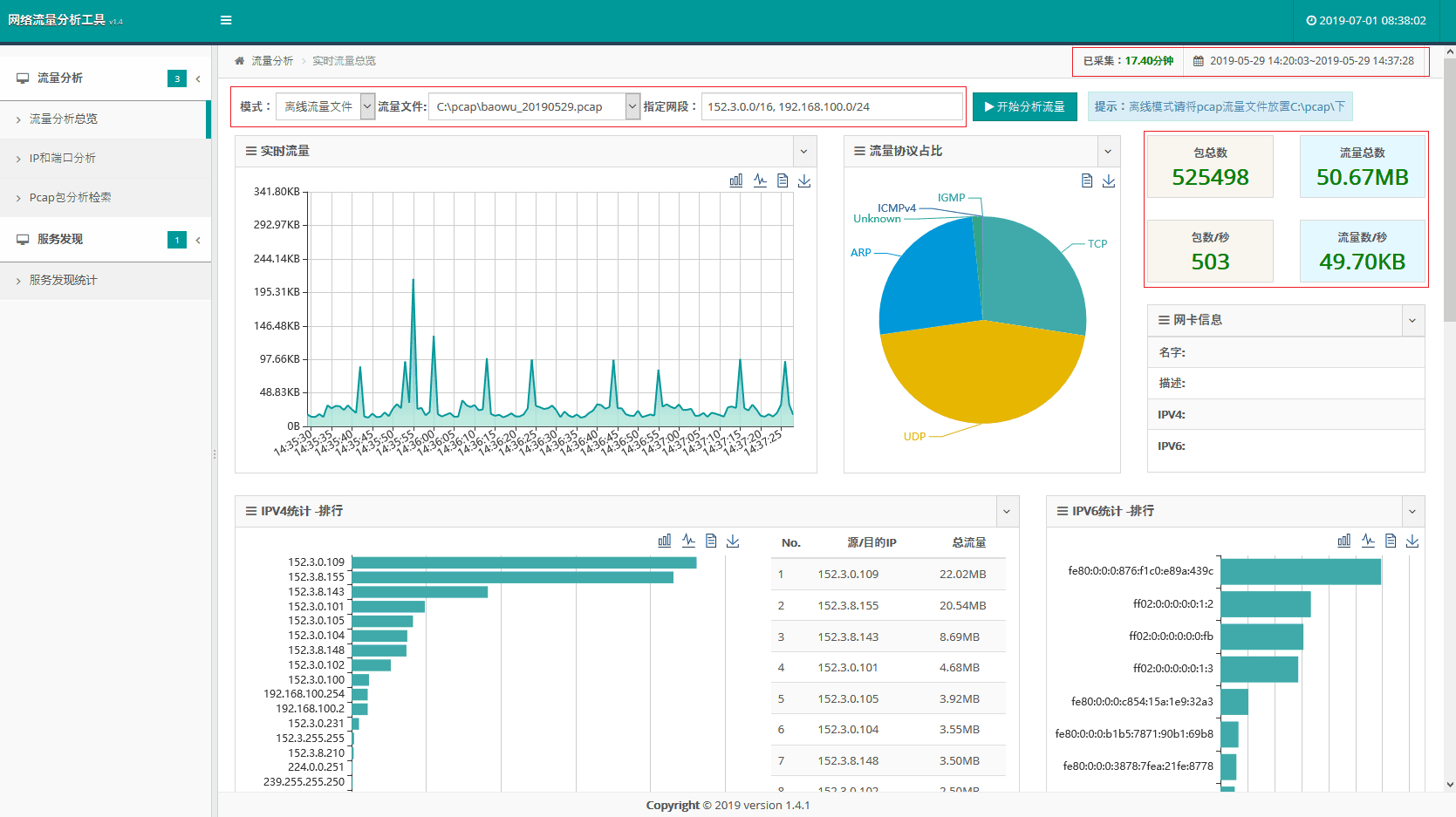The height and width of the screenshot is (817, 1456).
Task: Open the mode dropdown showing 离线流量文件
Action: point(325,106)
